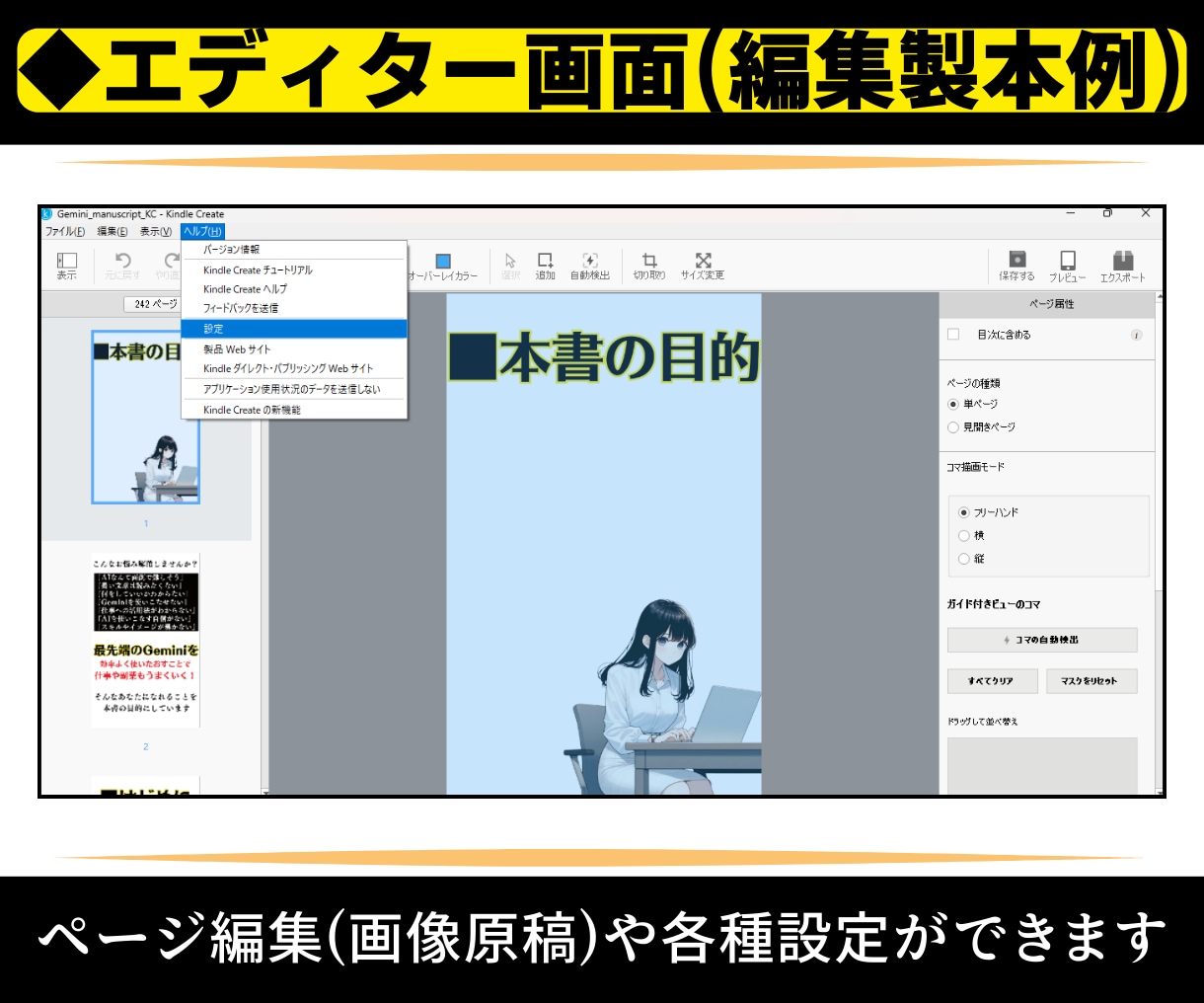Click the info icon beside 目次に含める
1204x1003 pixels.
pyautogui.click(x=1136, y=336)
